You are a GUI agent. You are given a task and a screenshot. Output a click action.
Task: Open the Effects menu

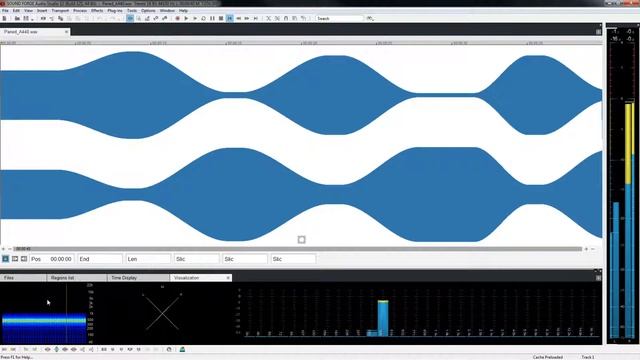97,11
